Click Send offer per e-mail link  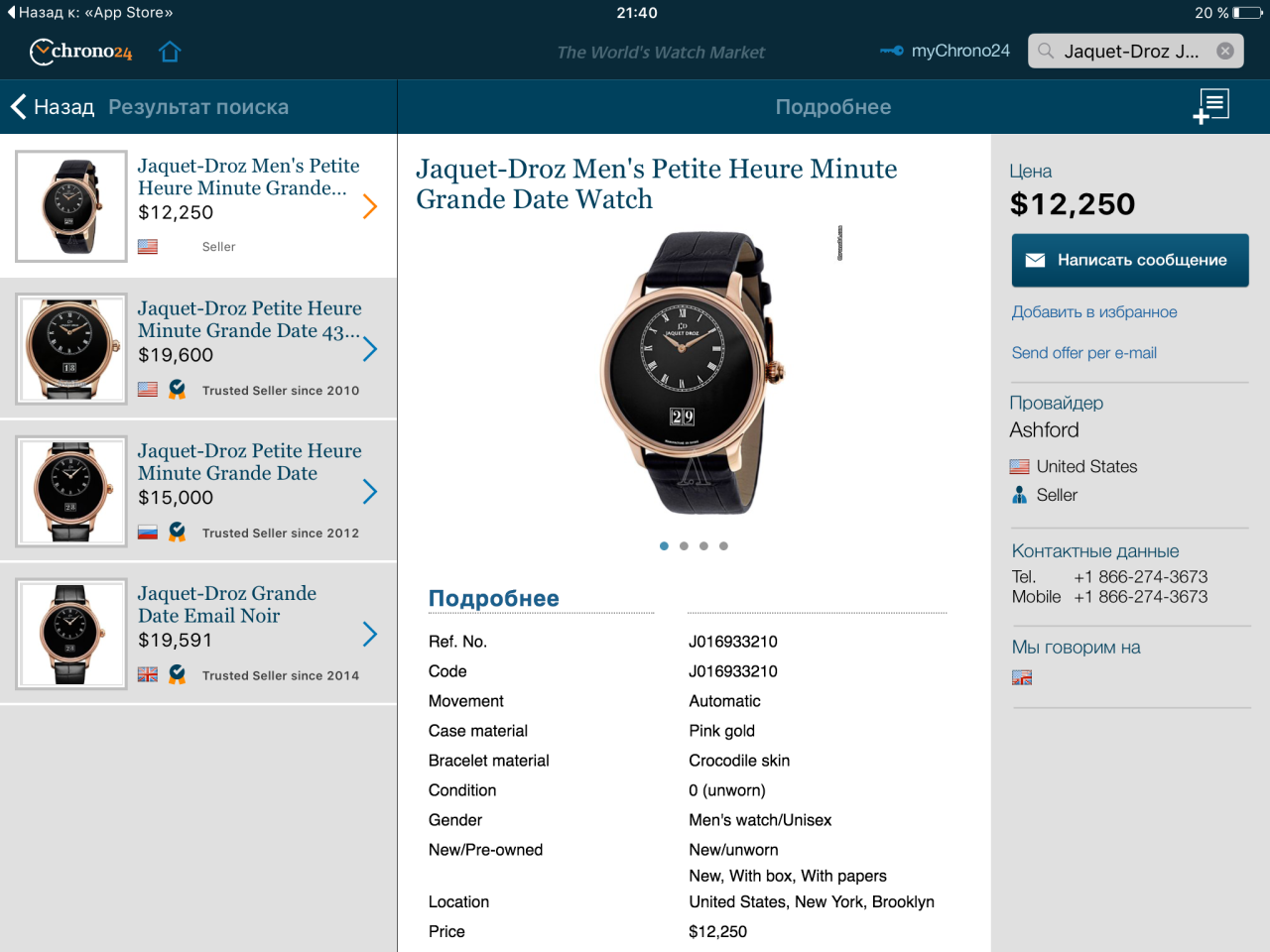pos(1083,353)
